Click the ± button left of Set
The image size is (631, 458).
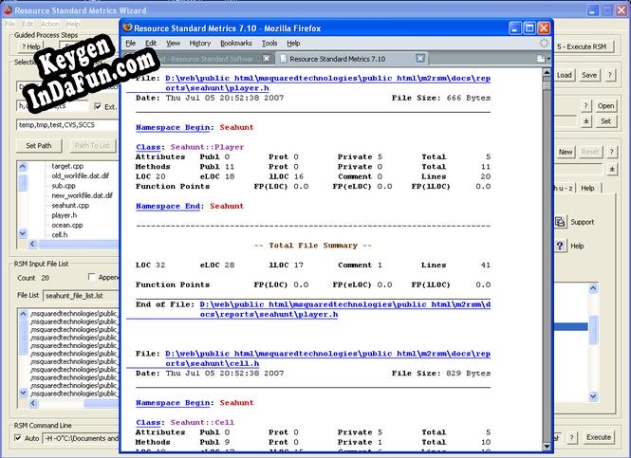pyautogui.click(x=586, y=121)
